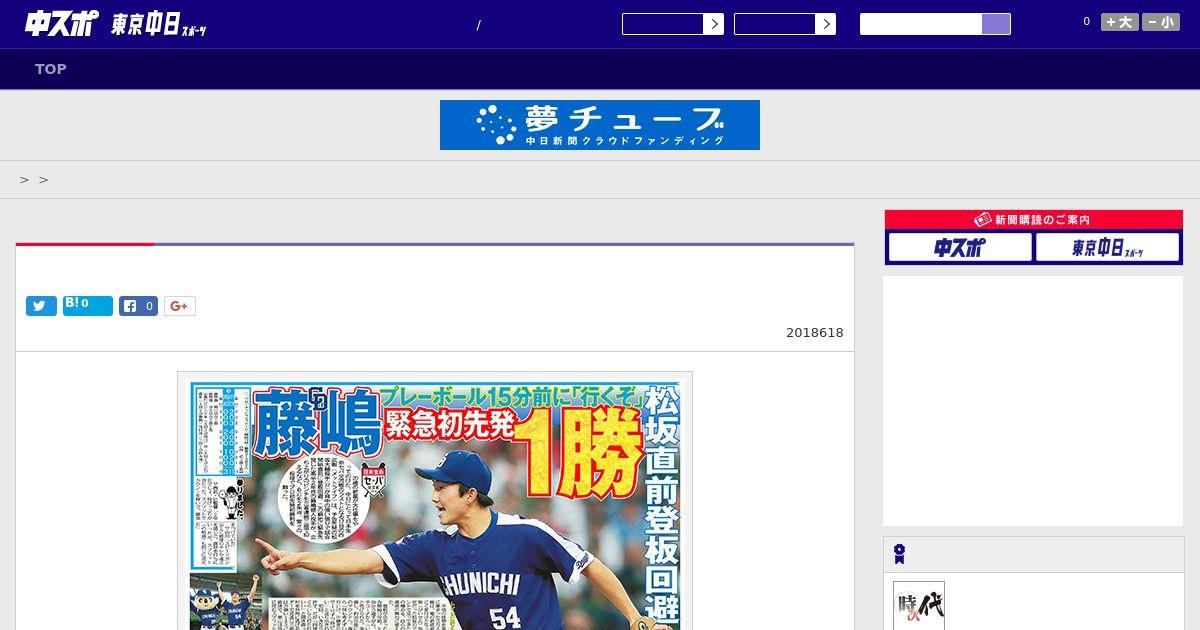Open the first header dropdown arrow

[713, 24]
